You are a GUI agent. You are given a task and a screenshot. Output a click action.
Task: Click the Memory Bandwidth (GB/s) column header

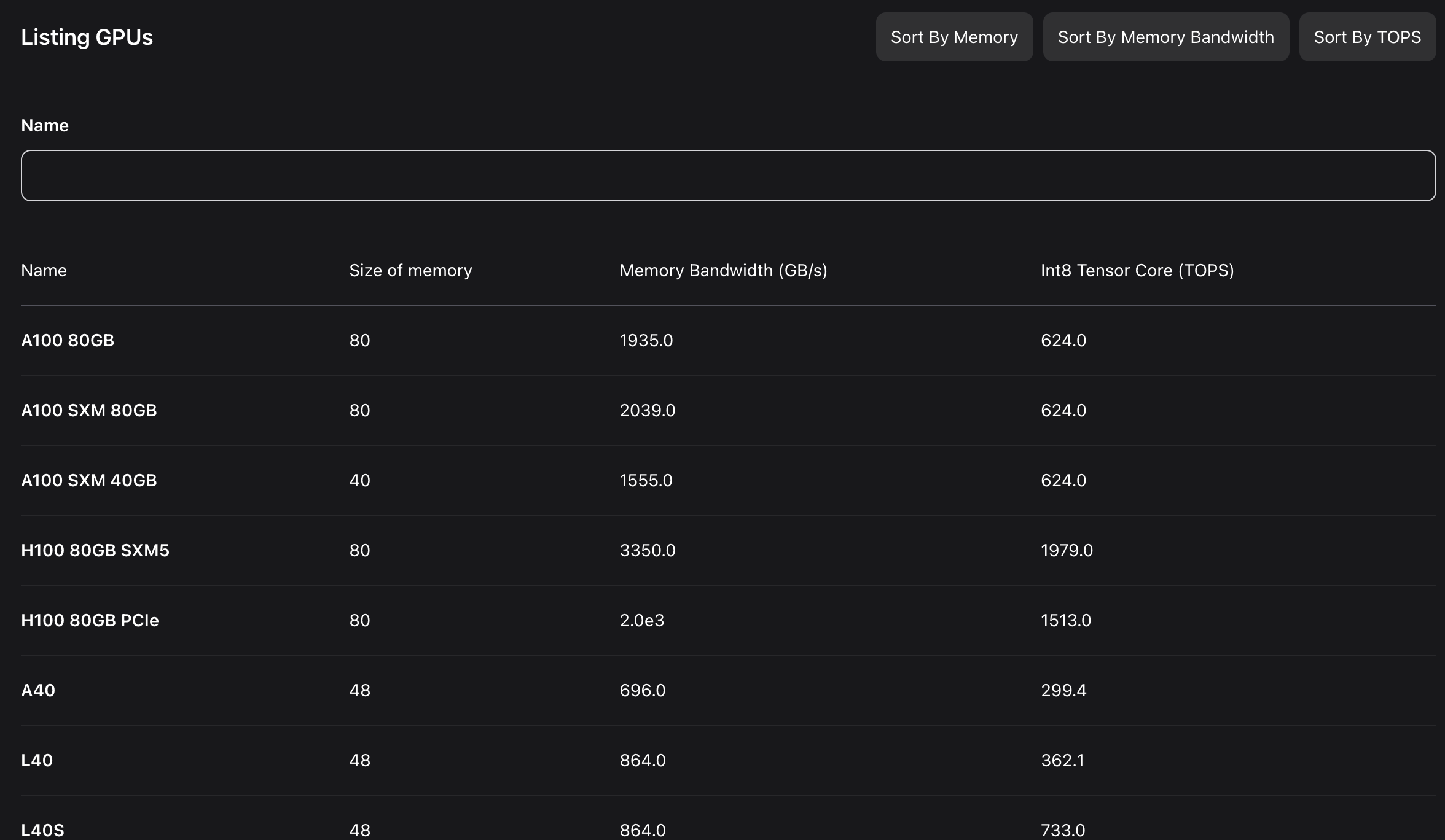point(723,271)
